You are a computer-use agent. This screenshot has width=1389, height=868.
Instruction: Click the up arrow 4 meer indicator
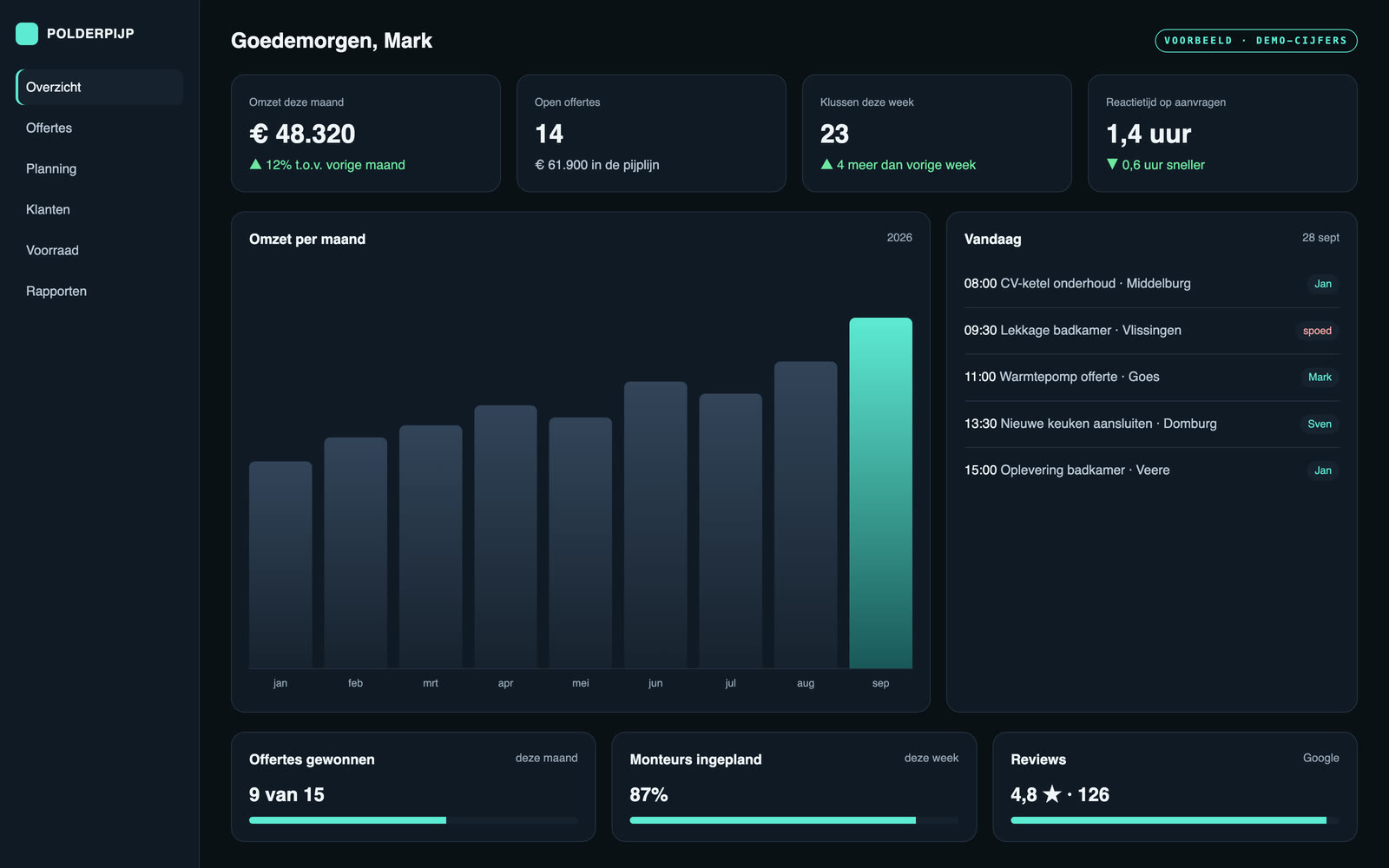899,165
